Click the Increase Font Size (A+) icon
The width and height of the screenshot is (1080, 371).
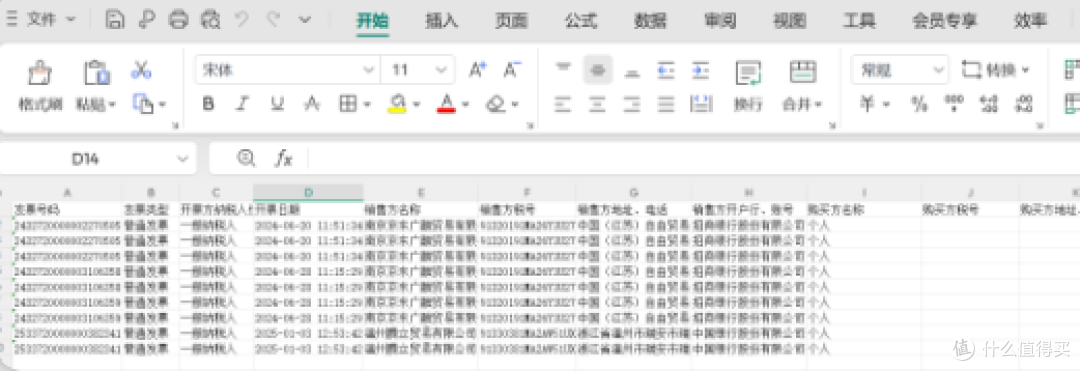tap(477, 70)
